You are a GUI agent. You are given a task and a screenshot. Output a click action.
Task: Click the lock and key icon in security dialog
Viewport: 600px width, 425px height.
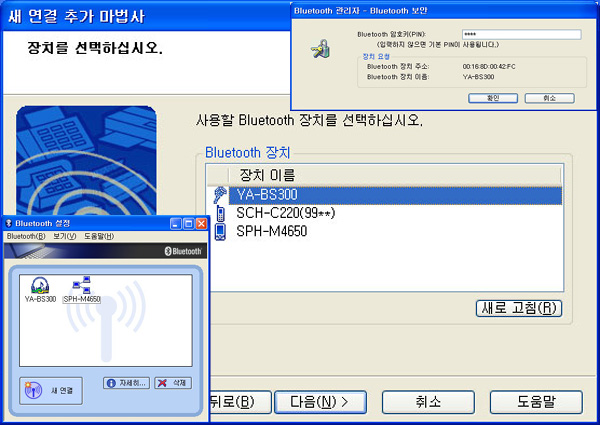pyautogui.click(x=321, y=49)
